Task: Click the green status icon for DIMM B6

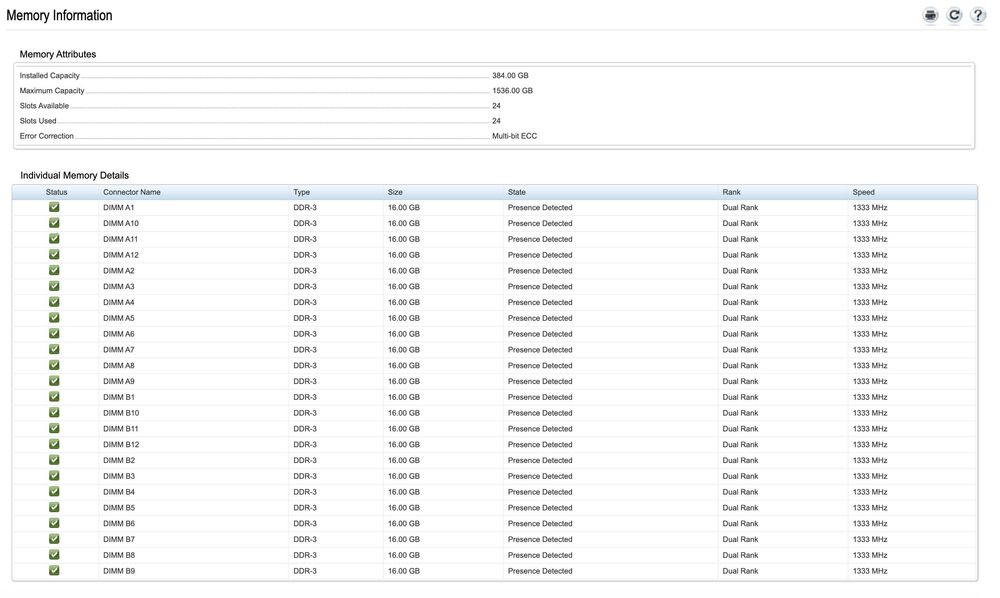Action: point(54,523)
